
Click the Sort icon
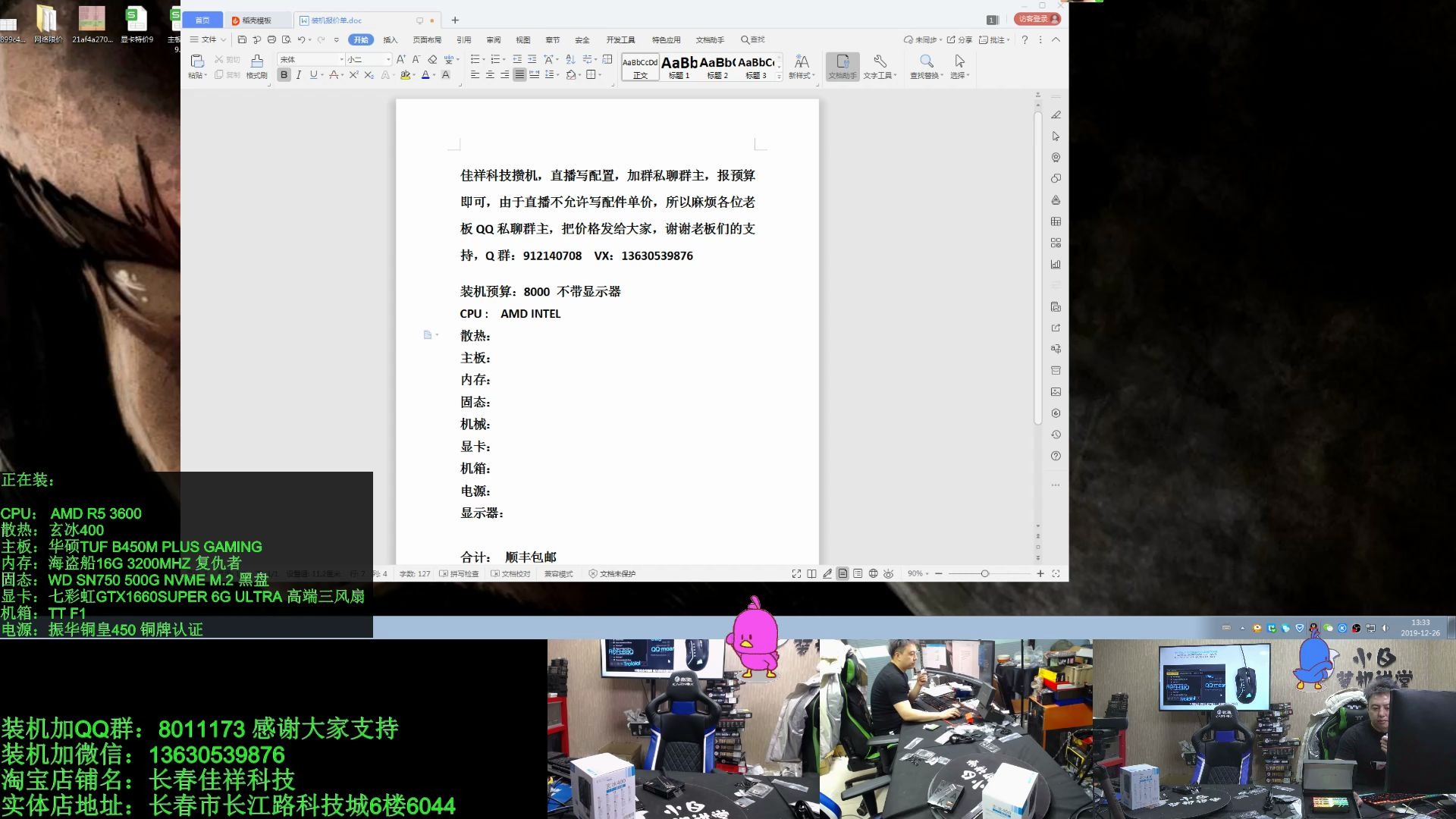(570, 59)
